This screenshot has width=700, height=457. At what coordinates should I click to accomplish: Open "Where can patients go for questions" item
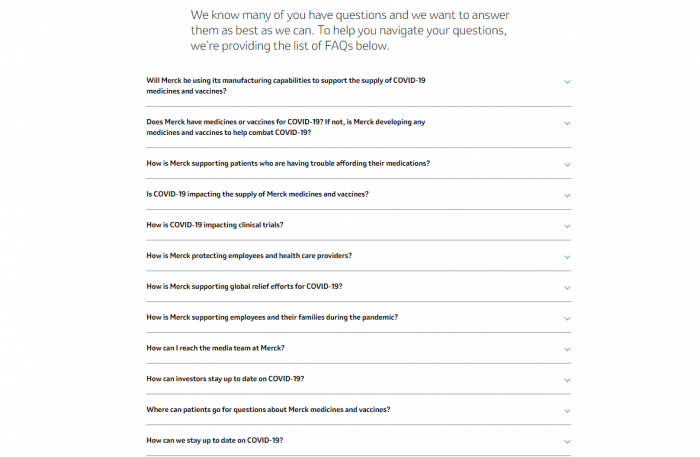tap(268, 409)
